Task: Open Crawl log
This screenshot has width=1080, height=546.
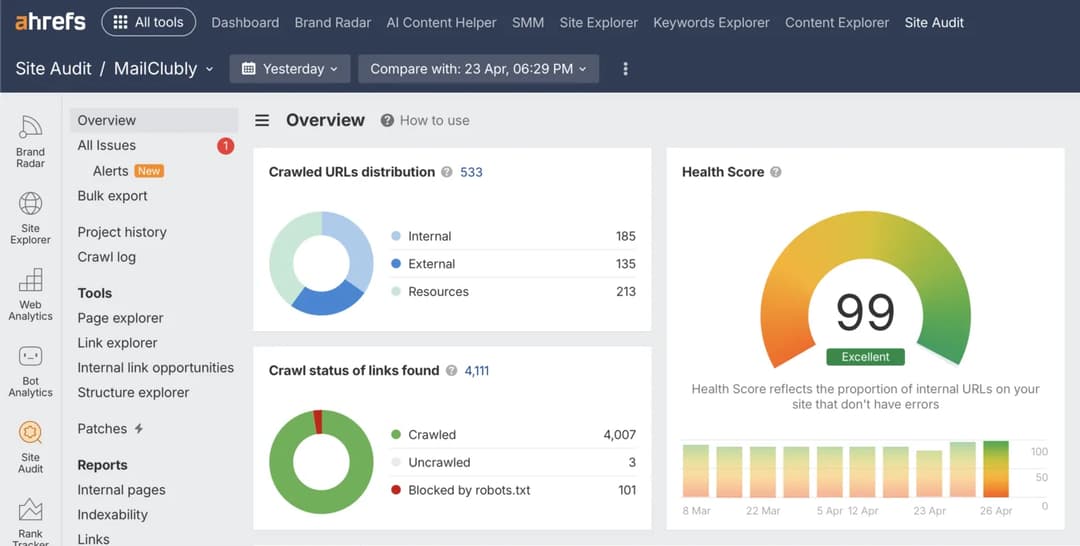Action: pyautogui.click(x=107, y=257)
